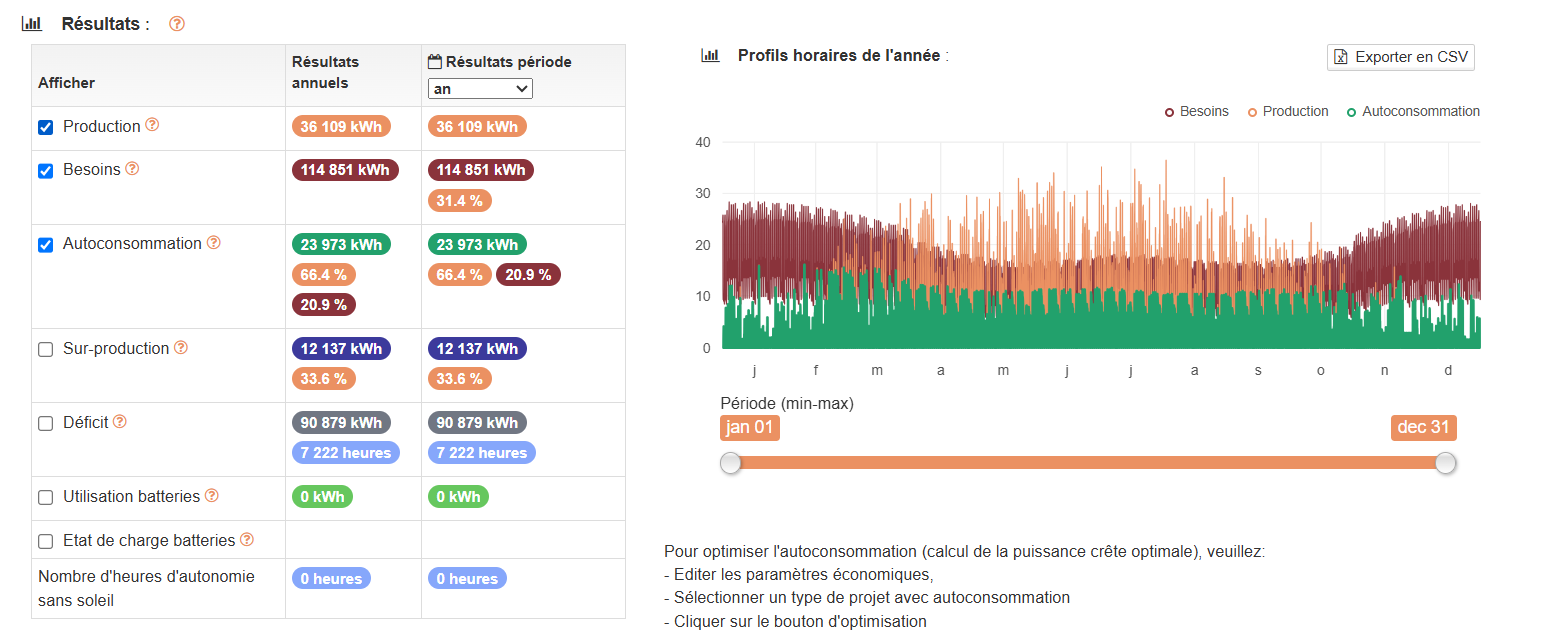The width and height of the screenshot is (1541, 637).
Task: Open the Déficit help question mark
Action: click(x=120, y=421)
